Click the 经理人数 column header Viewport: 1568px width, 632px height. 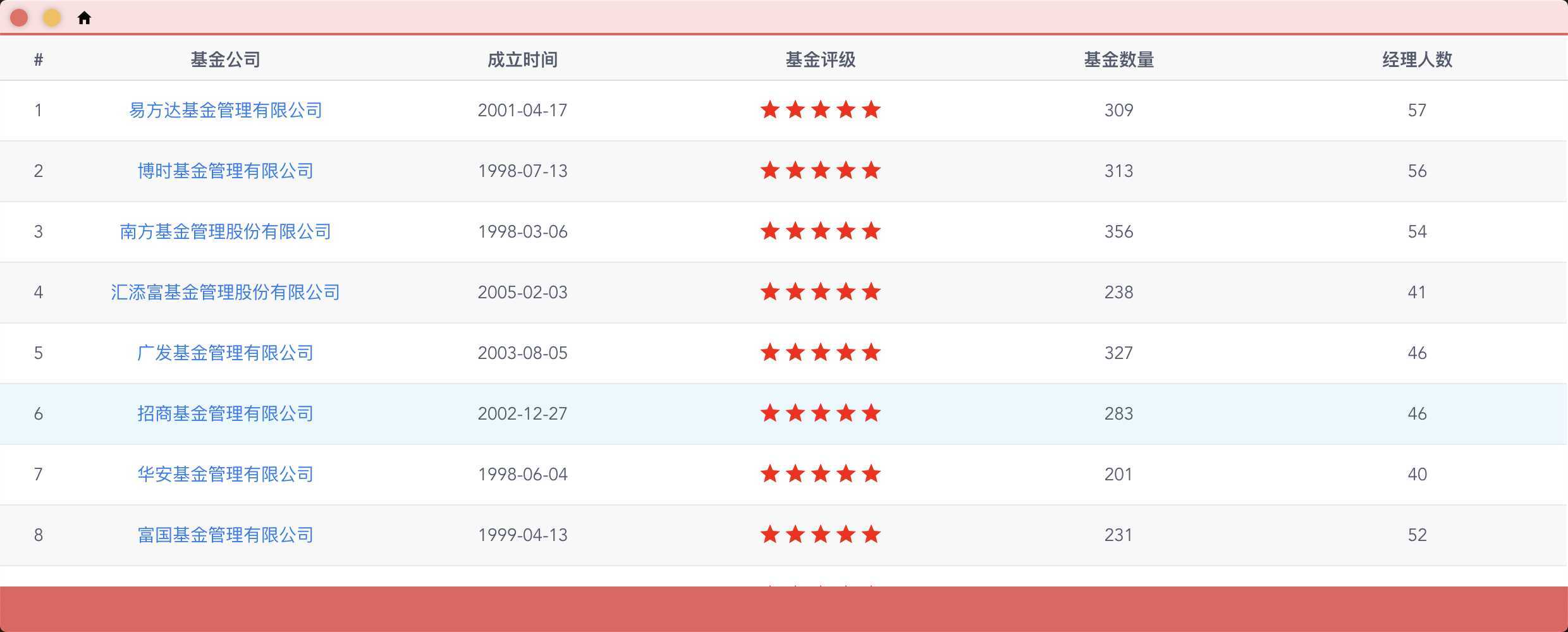(x=1418, y=59)
